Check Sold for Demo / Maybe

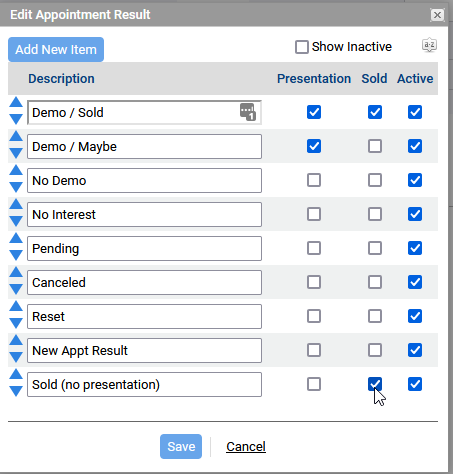coord(375,146)
